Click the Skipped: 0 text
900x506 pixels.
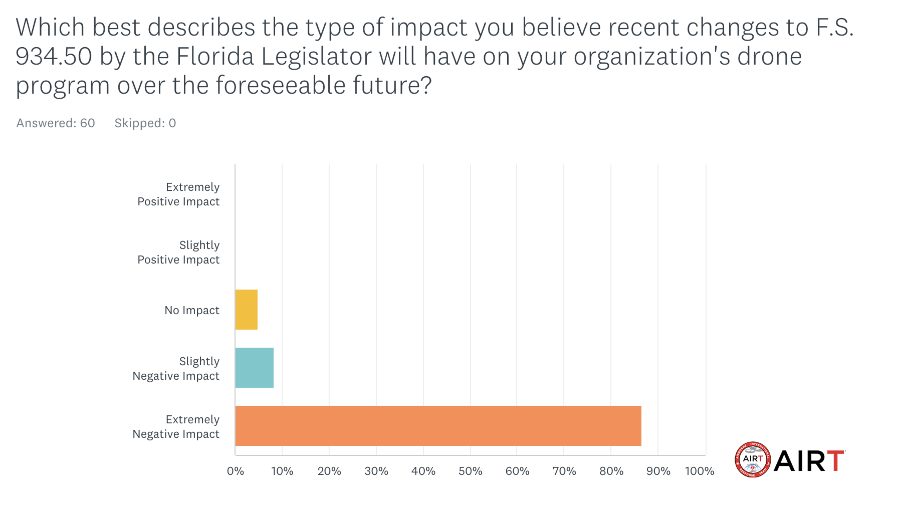pos(145,123)
